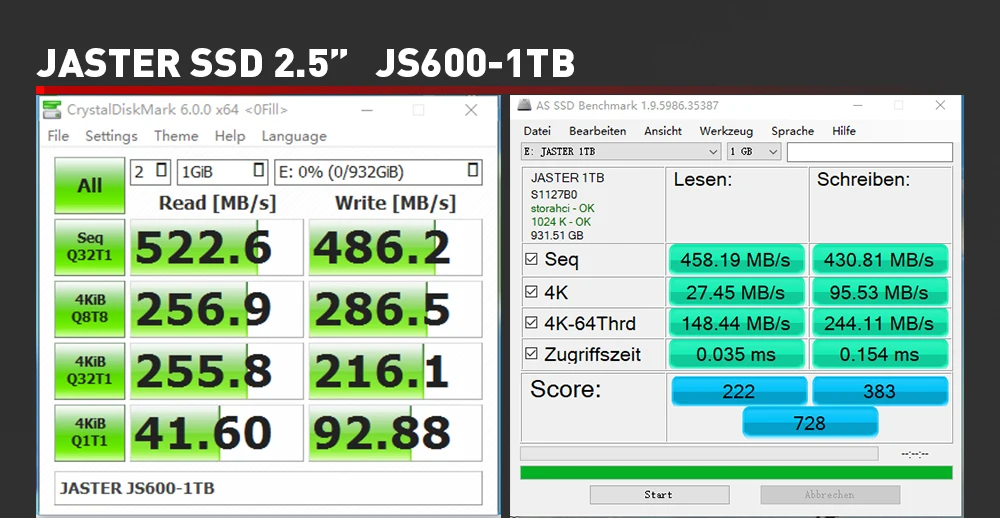Click the S1127B0 firmware text
Screen dimensions: 1000x518
click(554, 195)
